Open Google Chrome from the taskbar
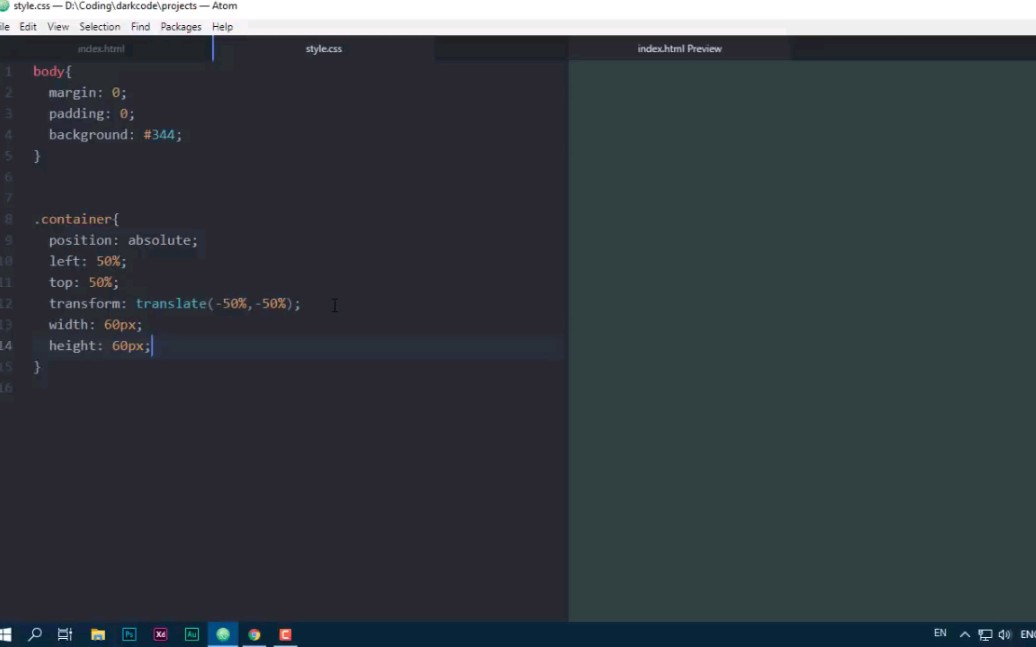Screen dimensions: 1036x647 coord(254,634)
